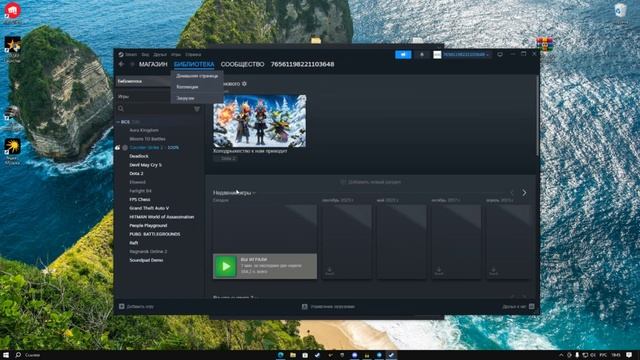
Task: Open the news settings gear icon
Action: point(244,84)
